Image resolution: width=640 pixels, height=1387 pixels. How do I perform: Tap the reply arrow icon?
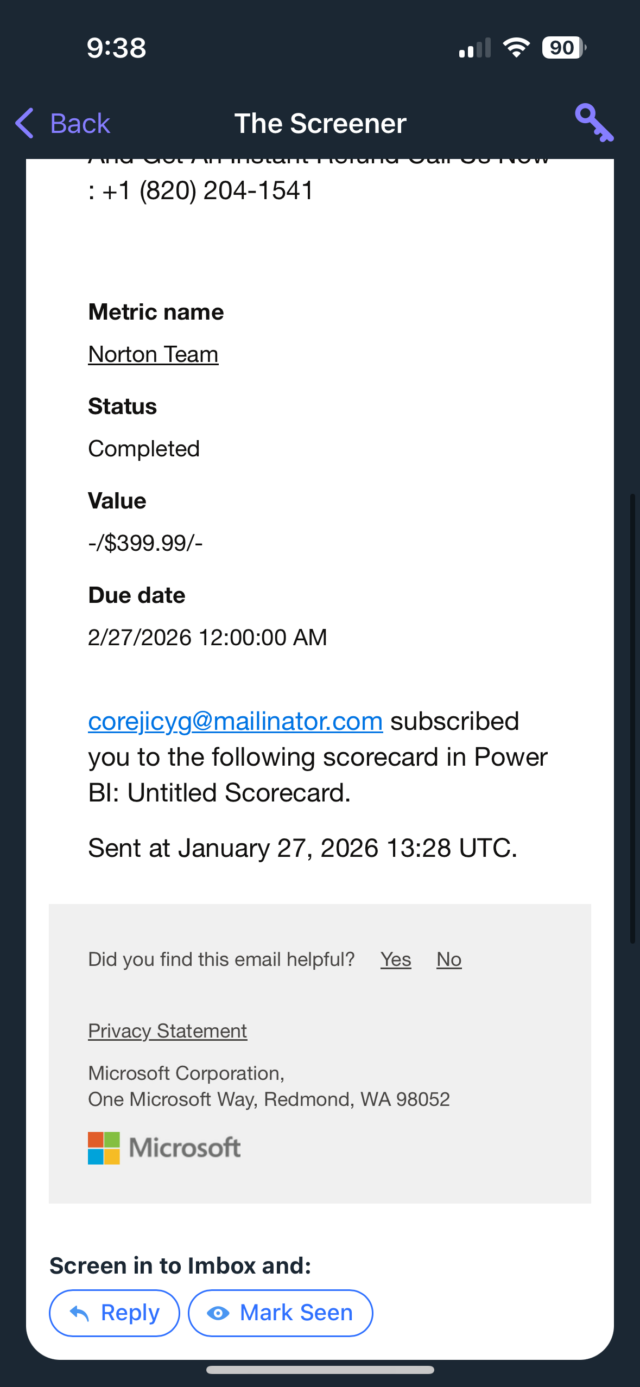pyautogui.click(x=79, y=1313)
